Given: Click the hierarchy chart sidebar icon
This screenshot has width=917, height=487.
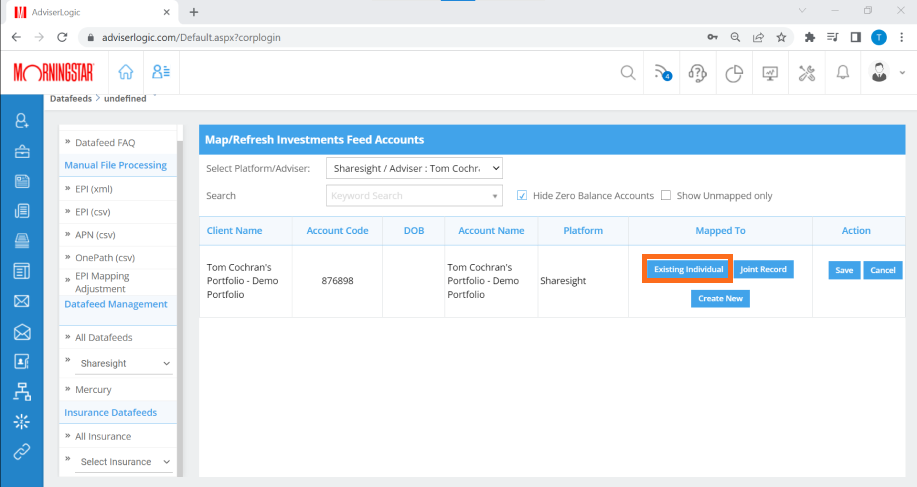Looking at the screenshot, I should point(22,391).
